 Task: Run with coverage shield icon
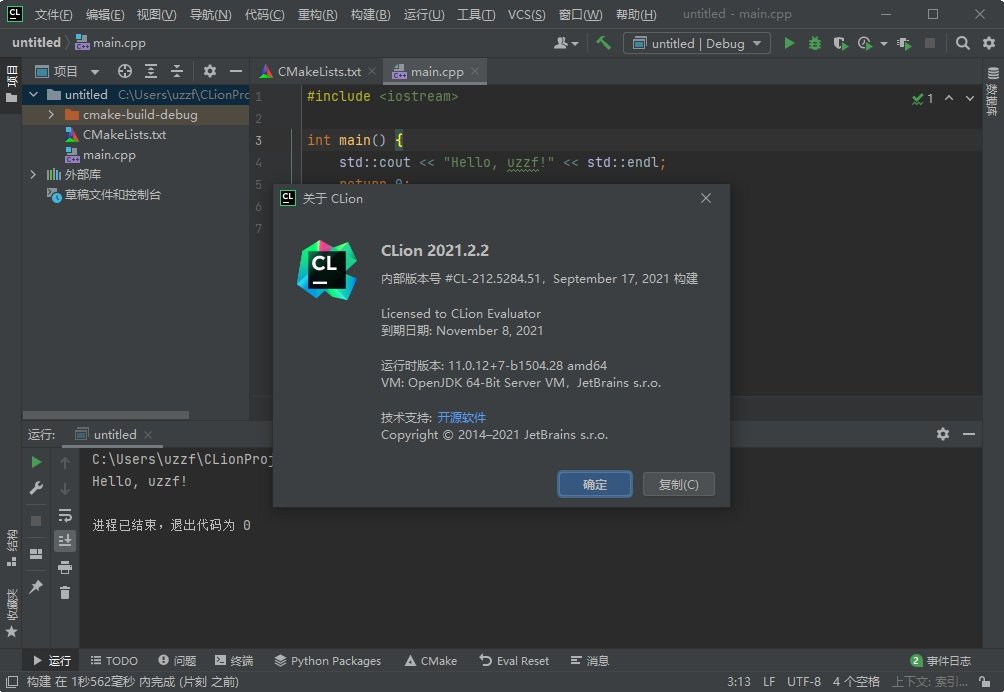coord(840,43)
